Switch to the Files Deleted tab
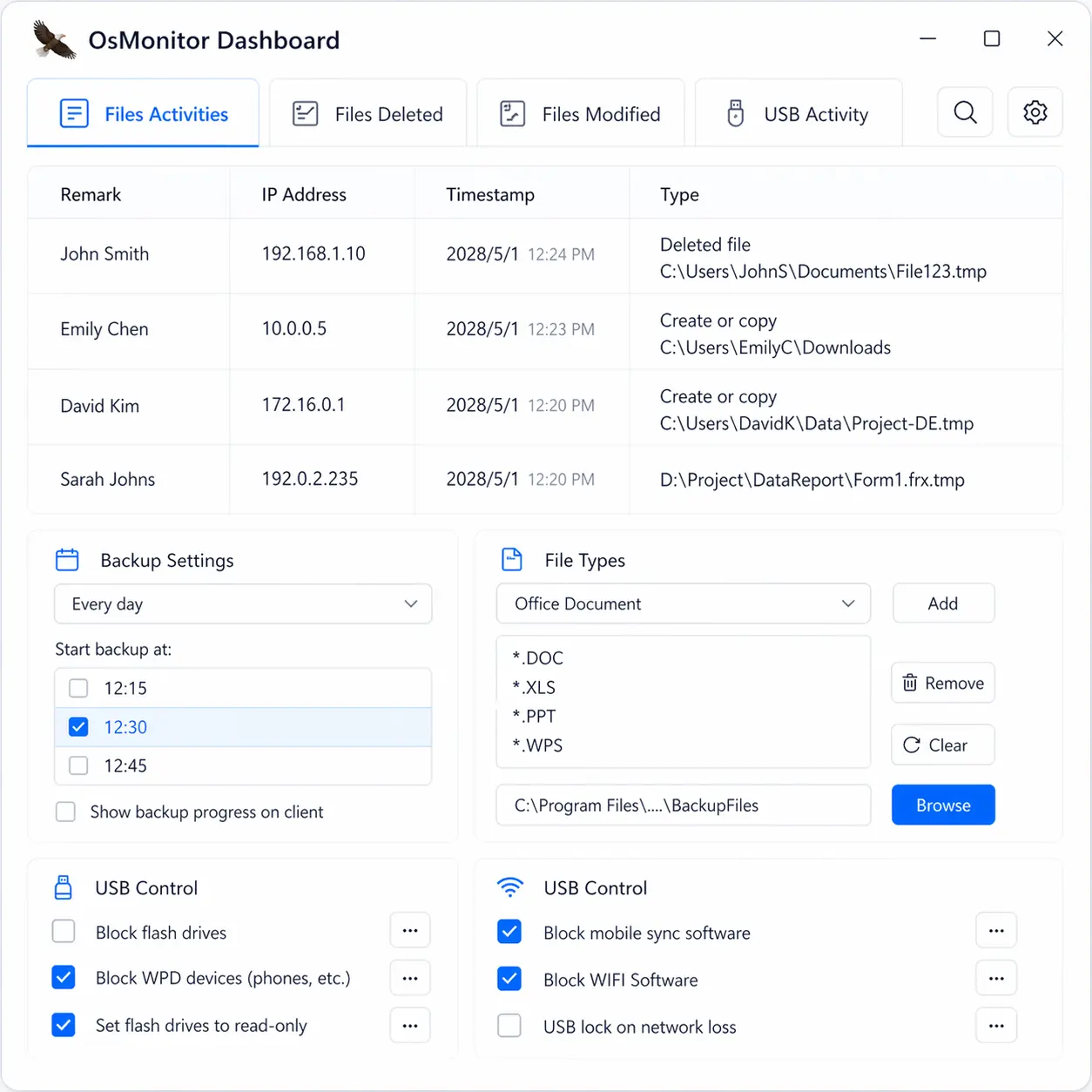This screenshot has height=1092, width=1092. pyautogui.click(x=367, y=113)
